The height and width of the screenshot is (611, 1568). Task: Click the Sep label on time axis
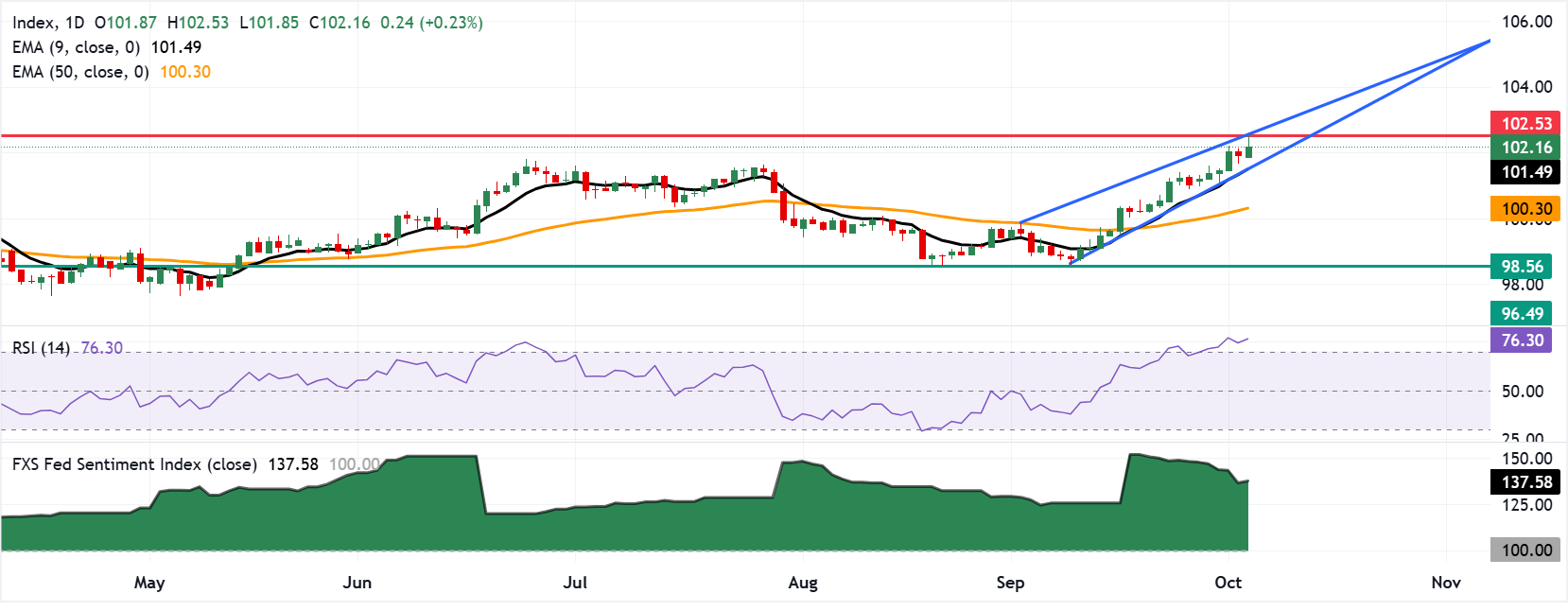1010,583
